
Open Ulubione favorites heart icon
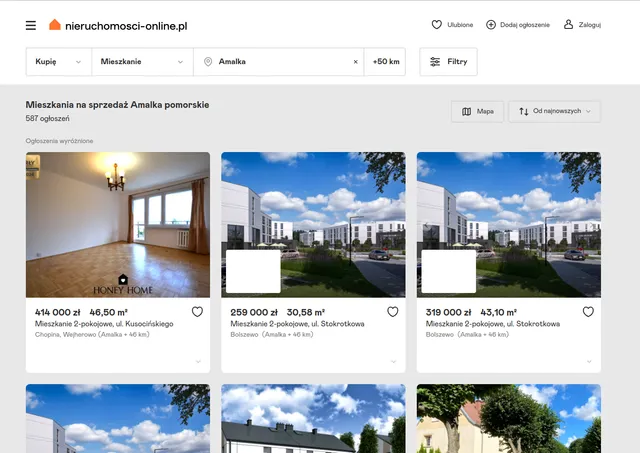tap(437, 25)
